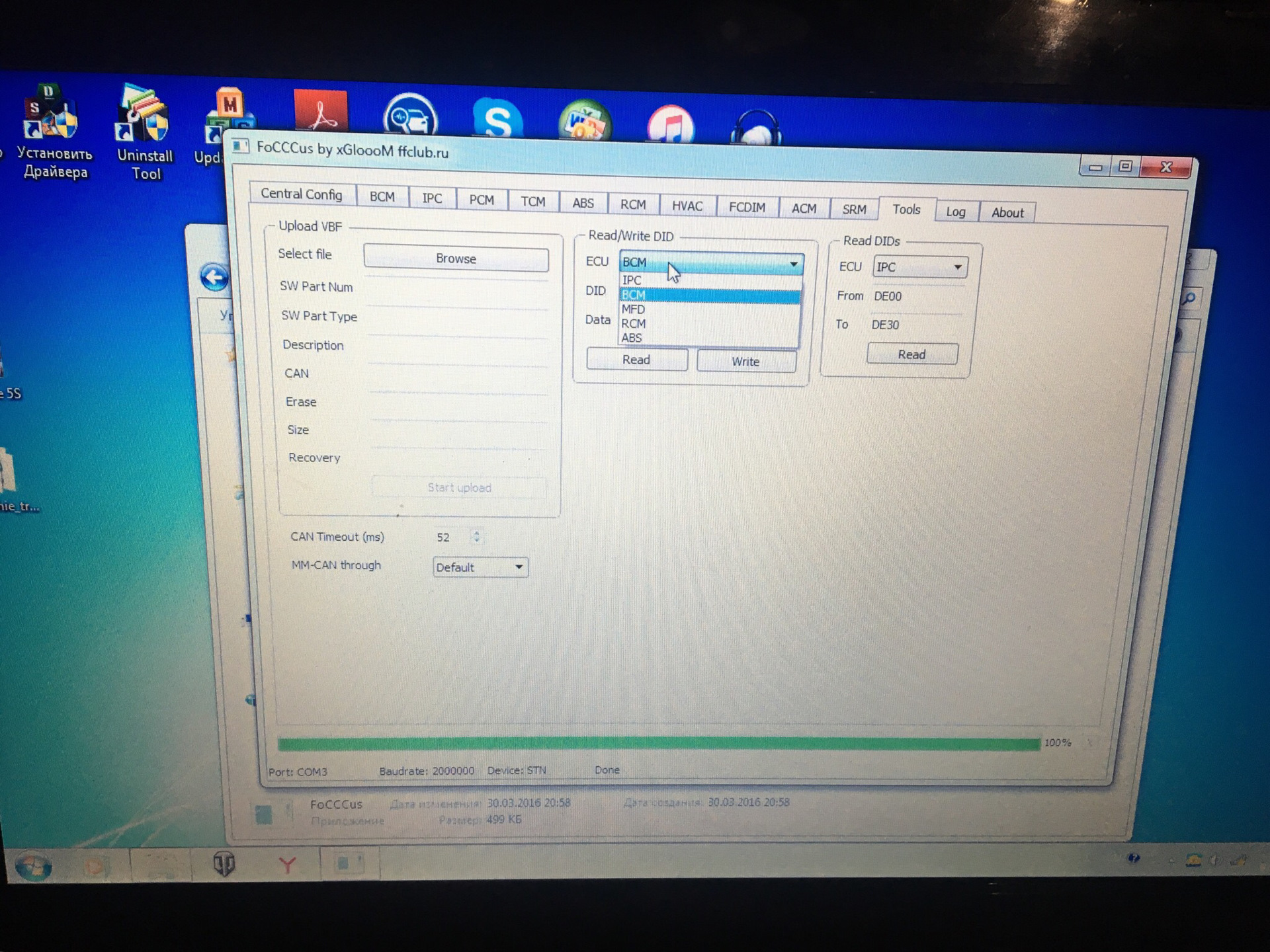The height and width of the screenshot is (952, 1270).
Task: Open the Windows Start button
Action: pyautogui.click(x=33, y=867)
